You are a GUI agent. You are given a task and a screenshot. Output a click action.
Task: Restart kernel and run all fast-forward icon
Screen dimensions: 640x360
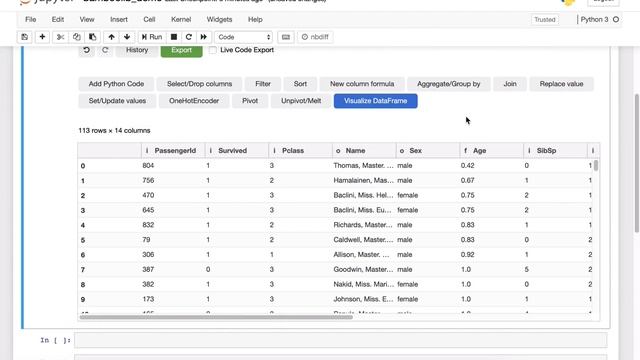[x=203, y=37]
